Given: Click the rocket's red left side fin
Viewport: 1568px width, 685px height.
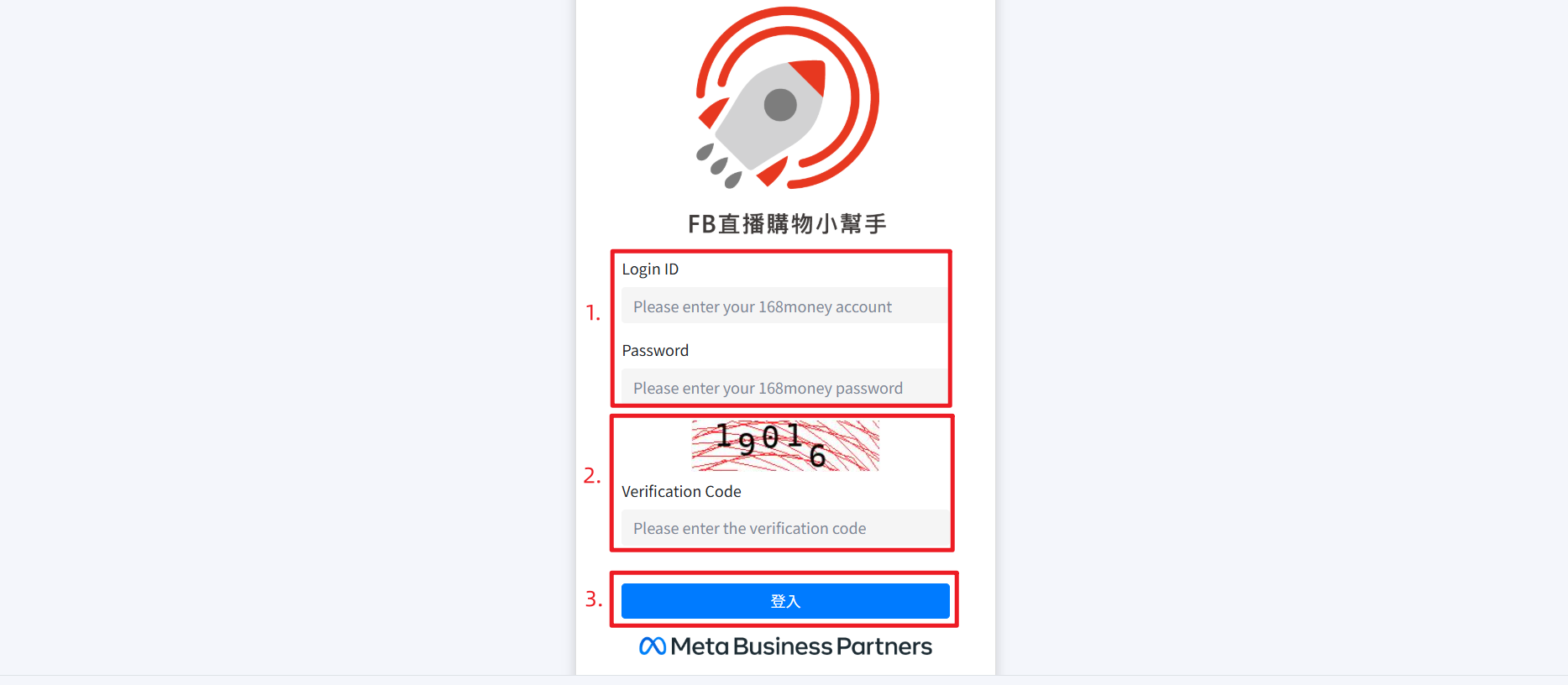Looking at the screenshot, I should [x=713, y=113].
